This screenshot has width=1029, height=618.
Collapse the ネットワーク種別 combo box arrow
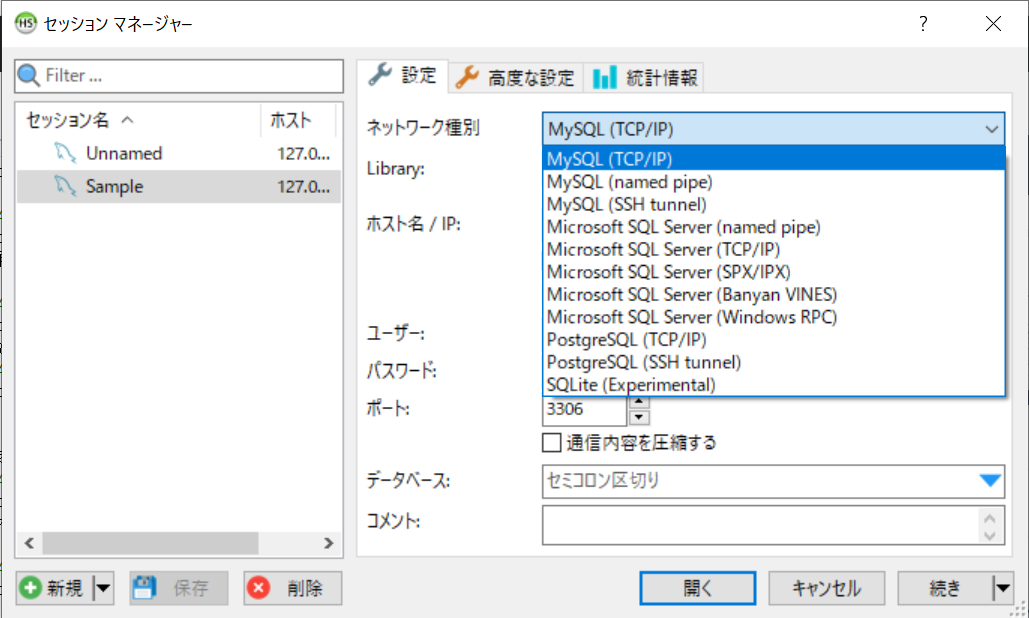coord(992,129)
